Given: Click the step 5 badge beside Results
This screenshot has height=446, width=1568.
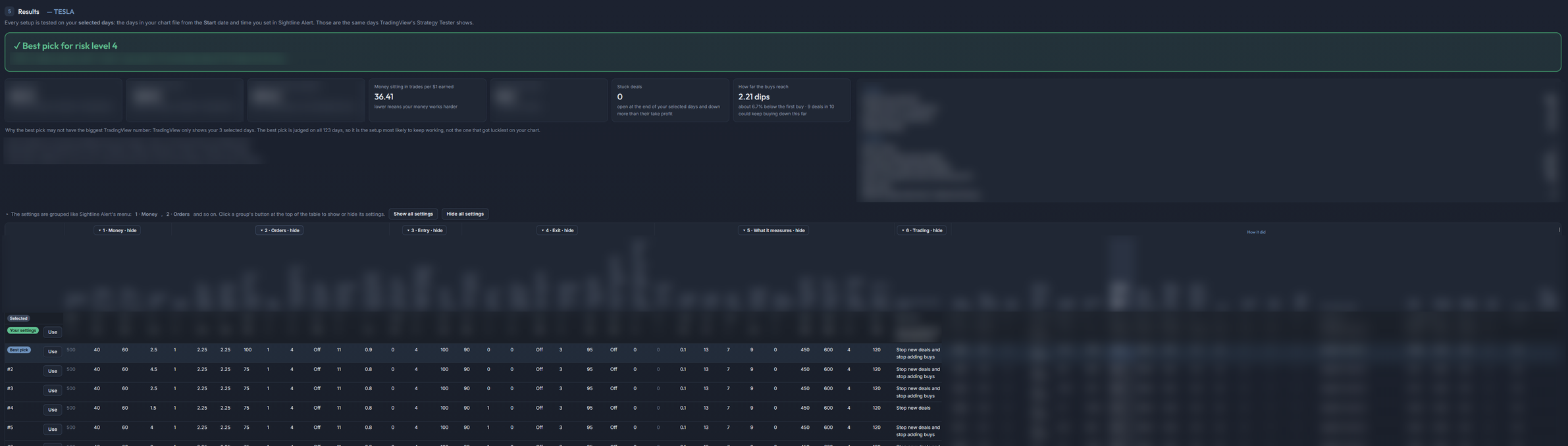Looking at the screenshot, I should pyautogui.click(x=9, y=11).
